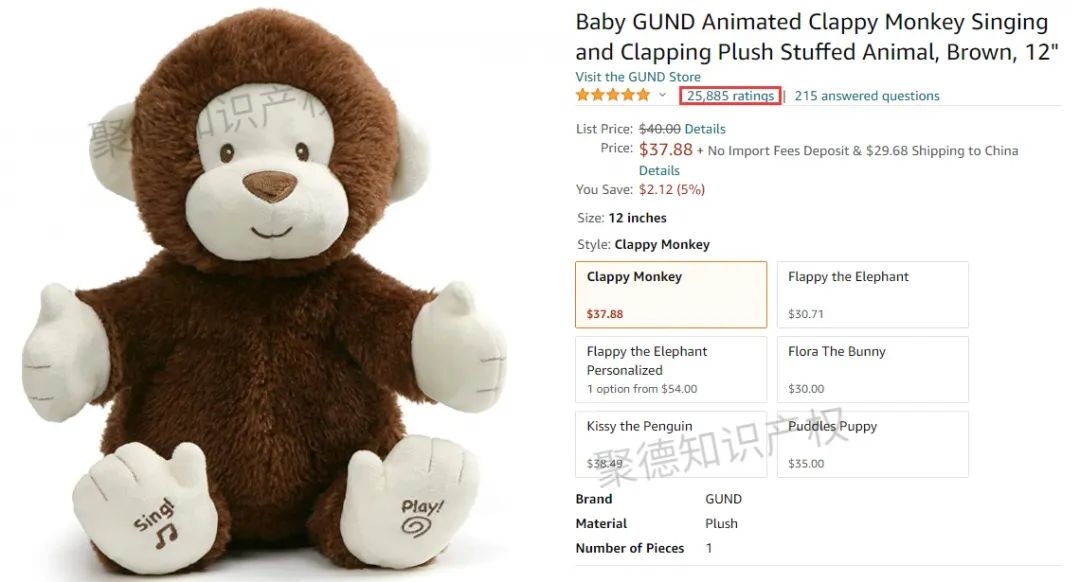
Task: Click the struck-through $40.00 list price
Action: [x=659, y=129]
